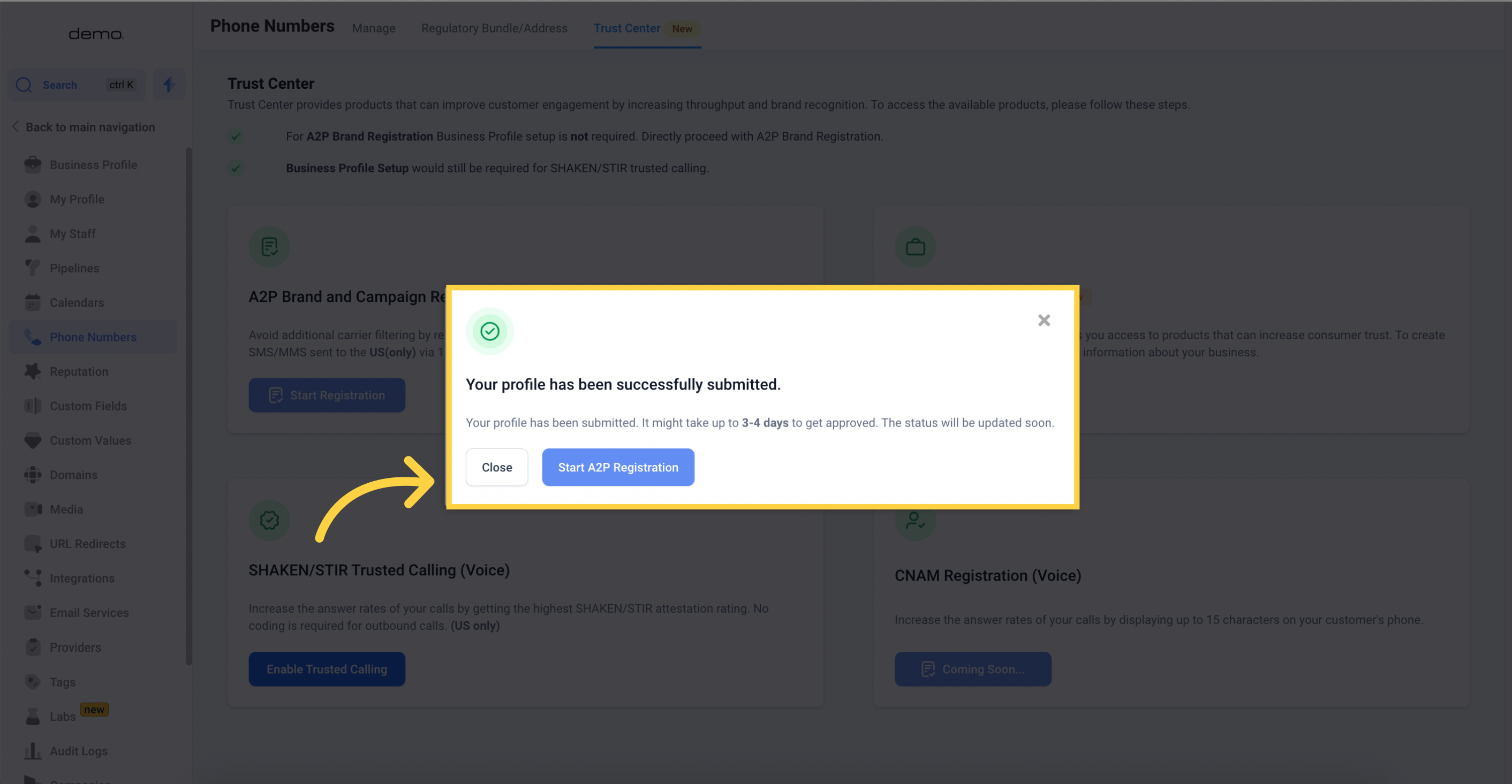Screen dimensions: 1512x784
Task: Switch to the Manage tab
Action: [x=373, y=28]
